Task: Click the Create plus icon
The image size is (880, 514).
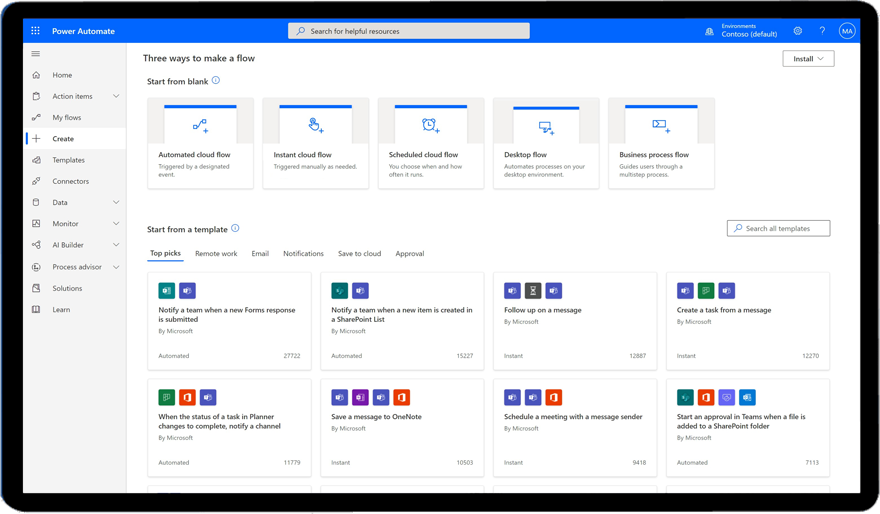Action: pos(36,139)
